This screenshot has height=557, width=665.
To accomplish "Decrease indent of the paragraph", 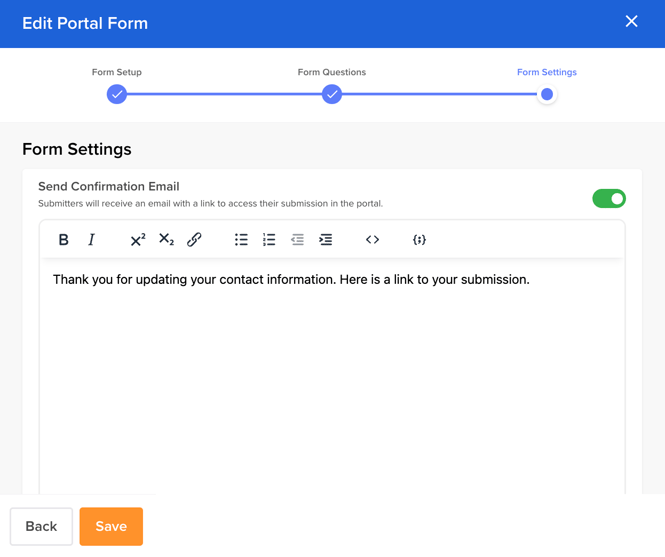I will (297, 240).
